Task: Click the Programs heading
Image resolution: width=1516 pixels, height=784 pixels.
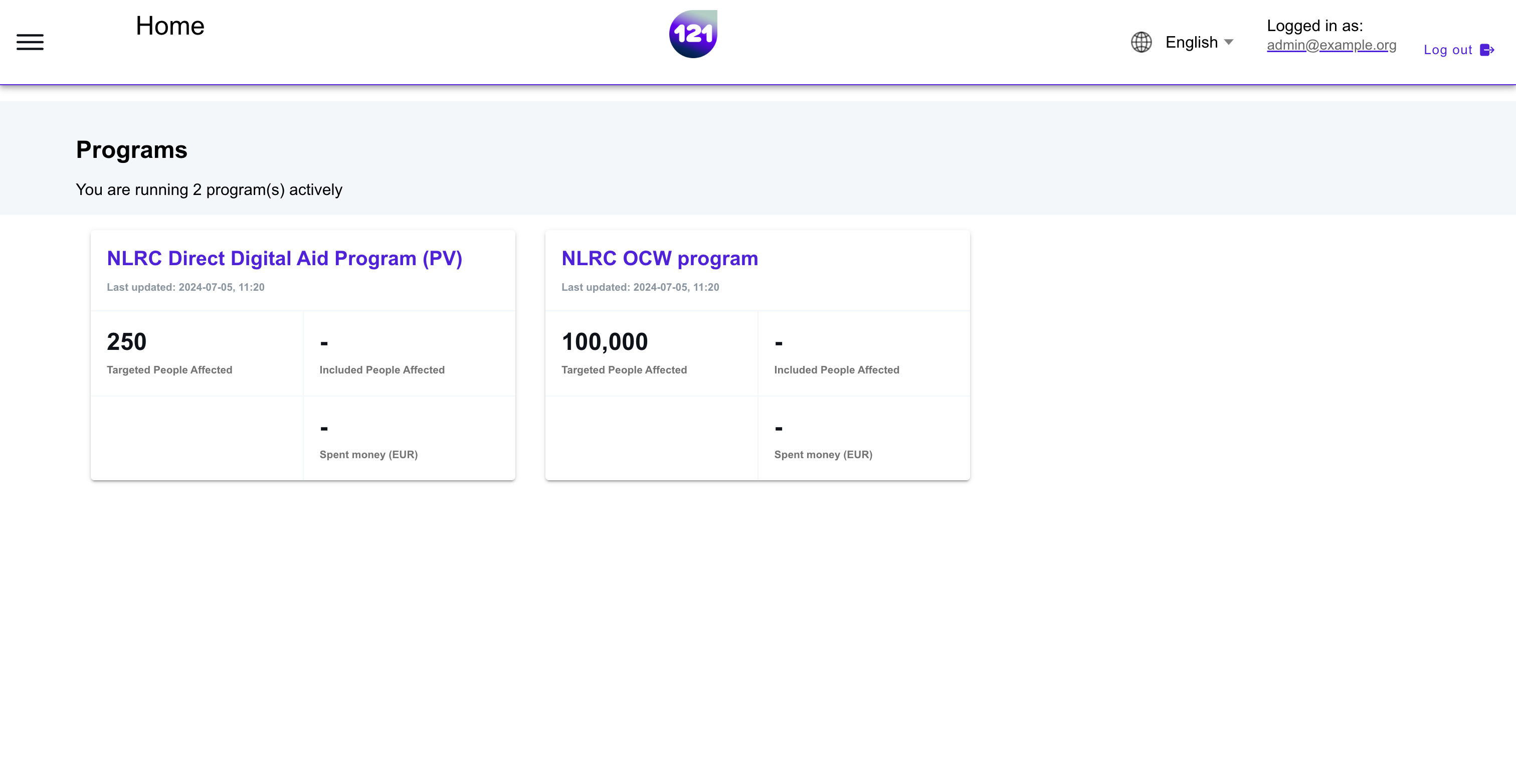Action: click(132, 149)
